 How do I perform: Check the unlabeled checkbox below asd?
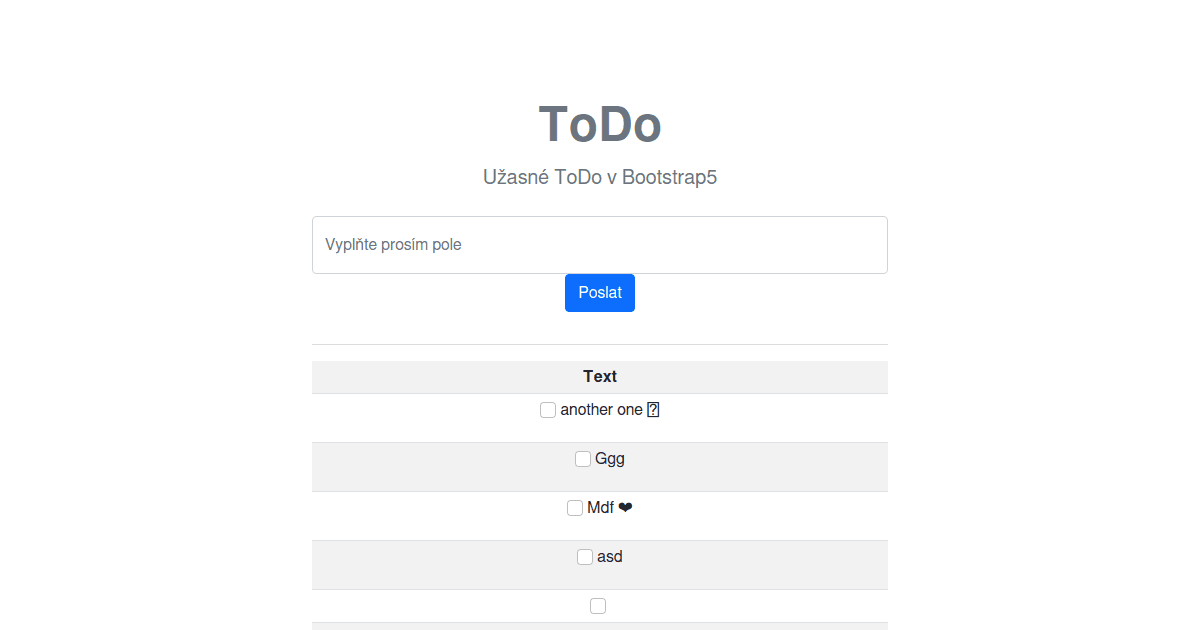[x=598, y=606]
